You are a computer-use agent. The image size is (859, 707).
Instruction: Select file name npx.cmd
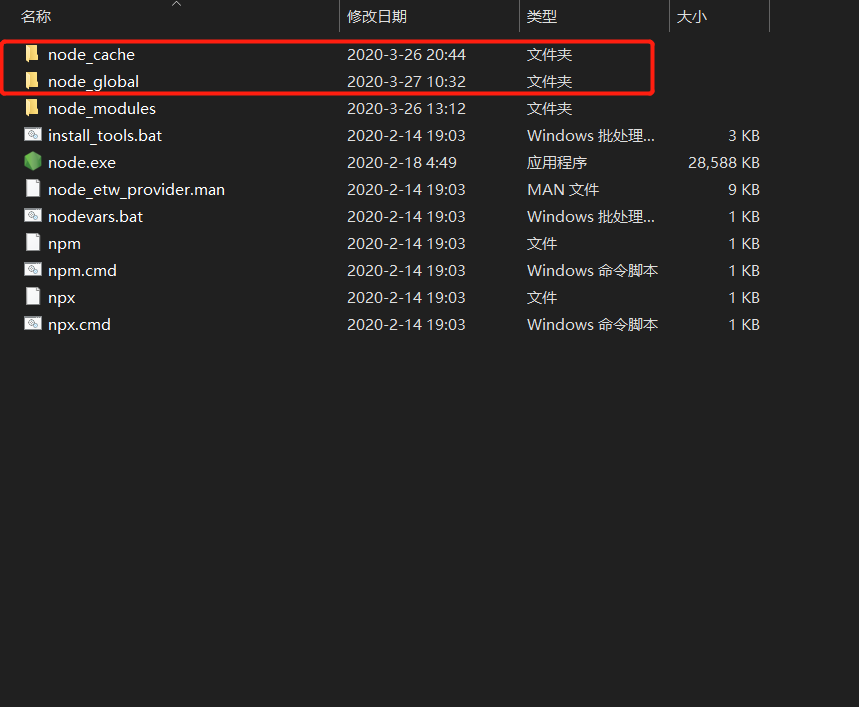tap(79, 325)
